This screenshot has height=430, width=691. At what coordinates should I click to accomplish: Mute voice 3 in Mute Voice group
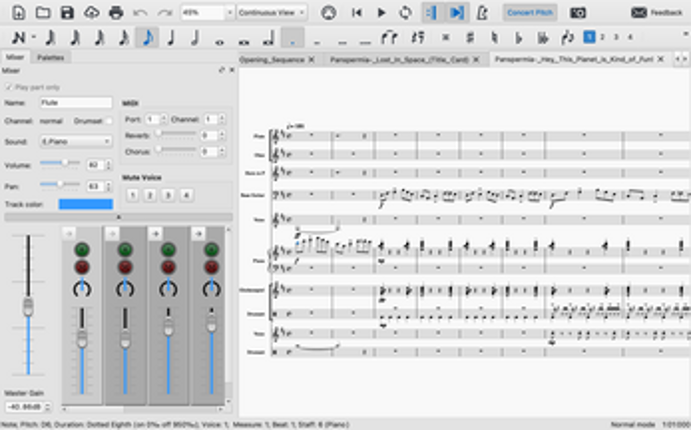pos(168,195)
